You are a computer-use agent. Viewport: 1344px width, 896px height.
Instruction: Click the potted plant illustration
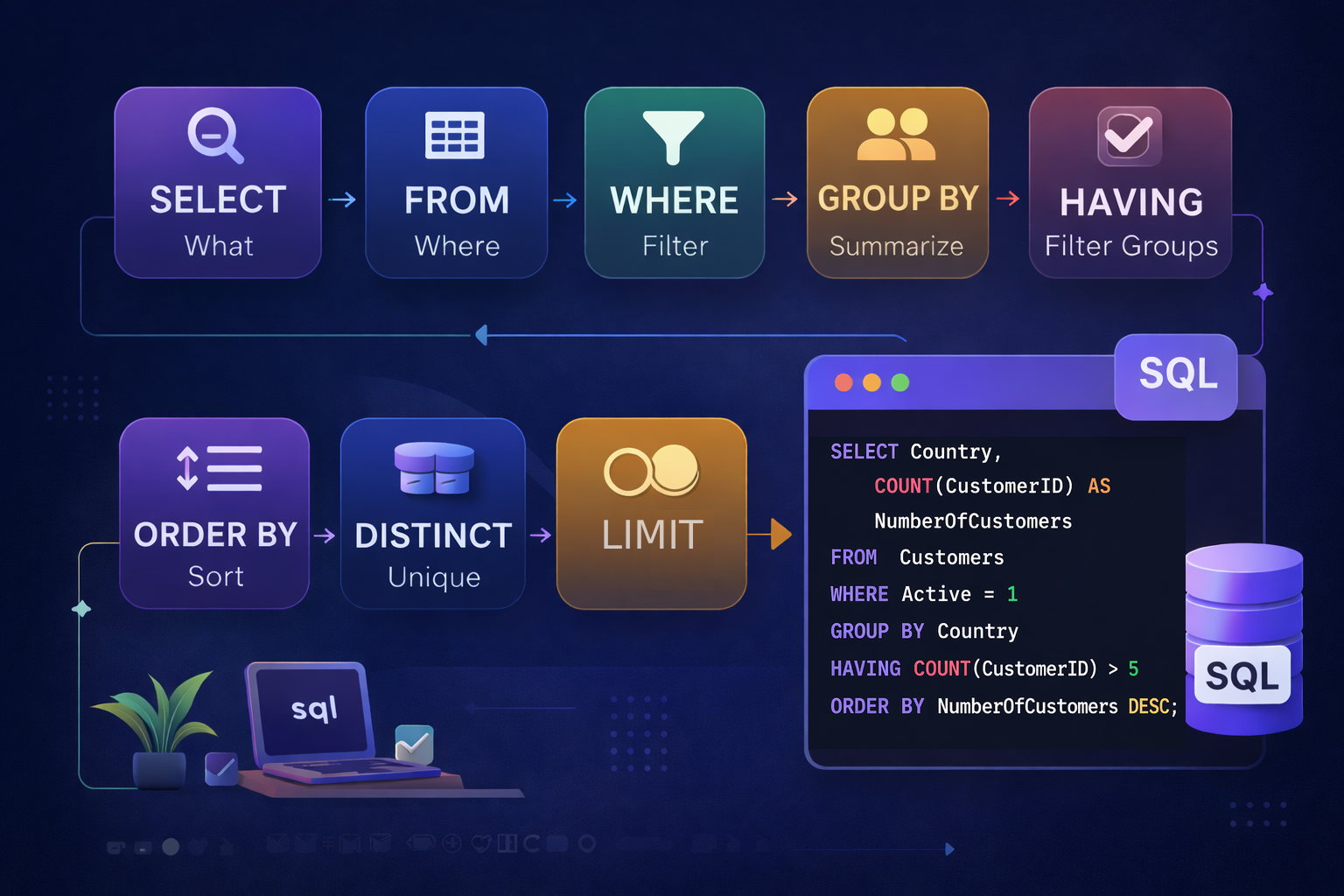[x=157, y=730]
